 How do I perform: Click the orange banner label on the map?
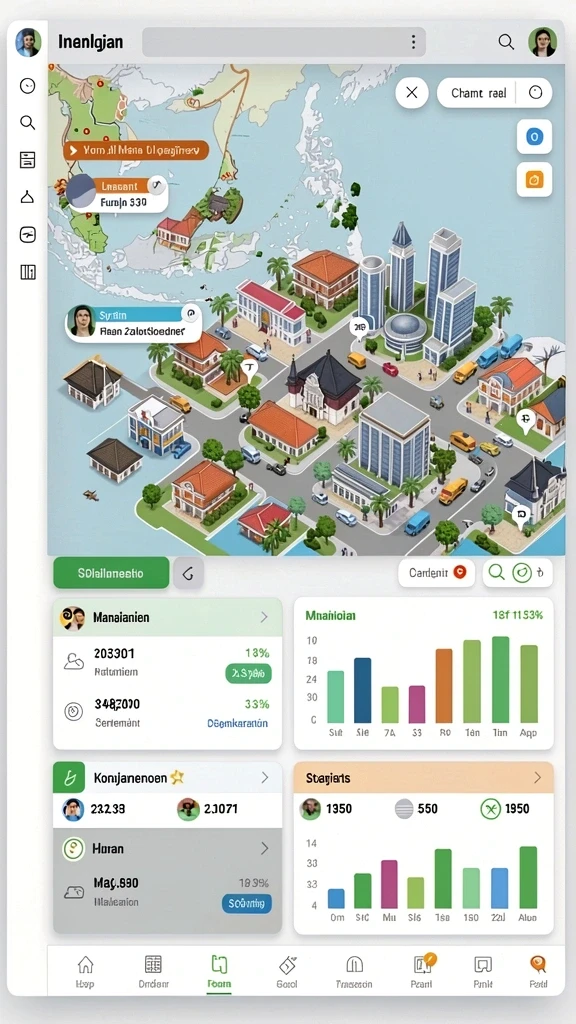pyautogui.click(x=136, y=150)
